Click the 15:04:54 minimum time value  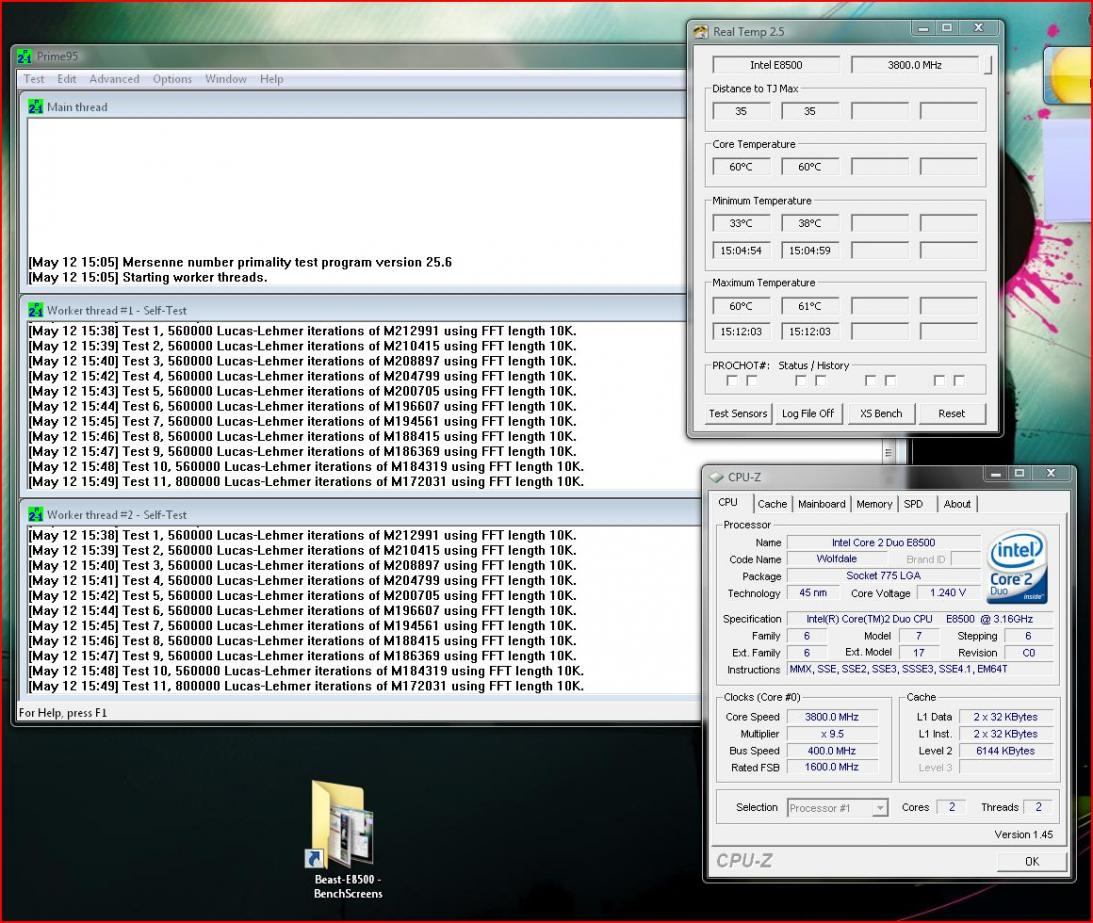741,251
